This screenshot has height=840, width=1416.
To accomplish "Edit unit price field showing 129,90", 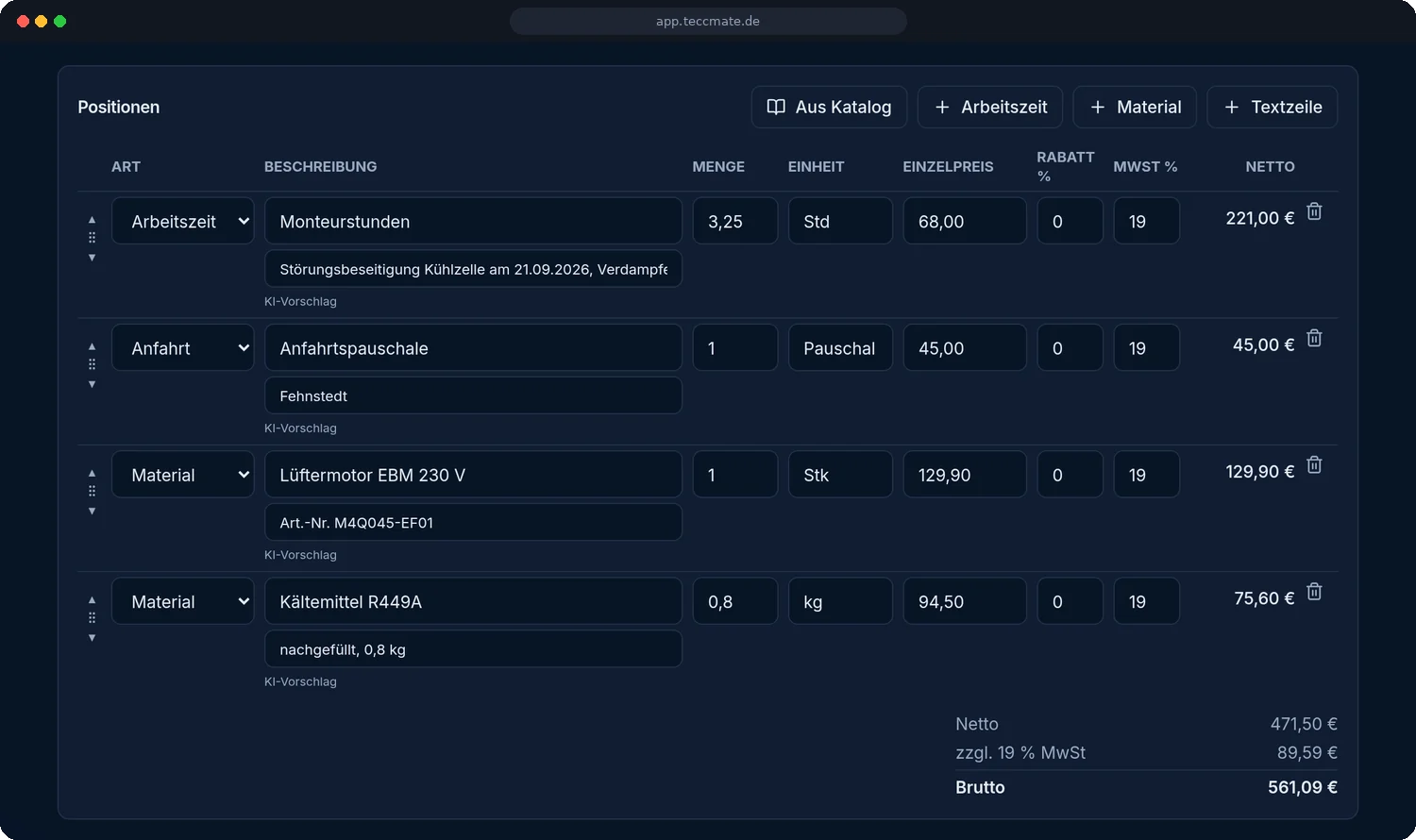I will (x=965, y=475).
